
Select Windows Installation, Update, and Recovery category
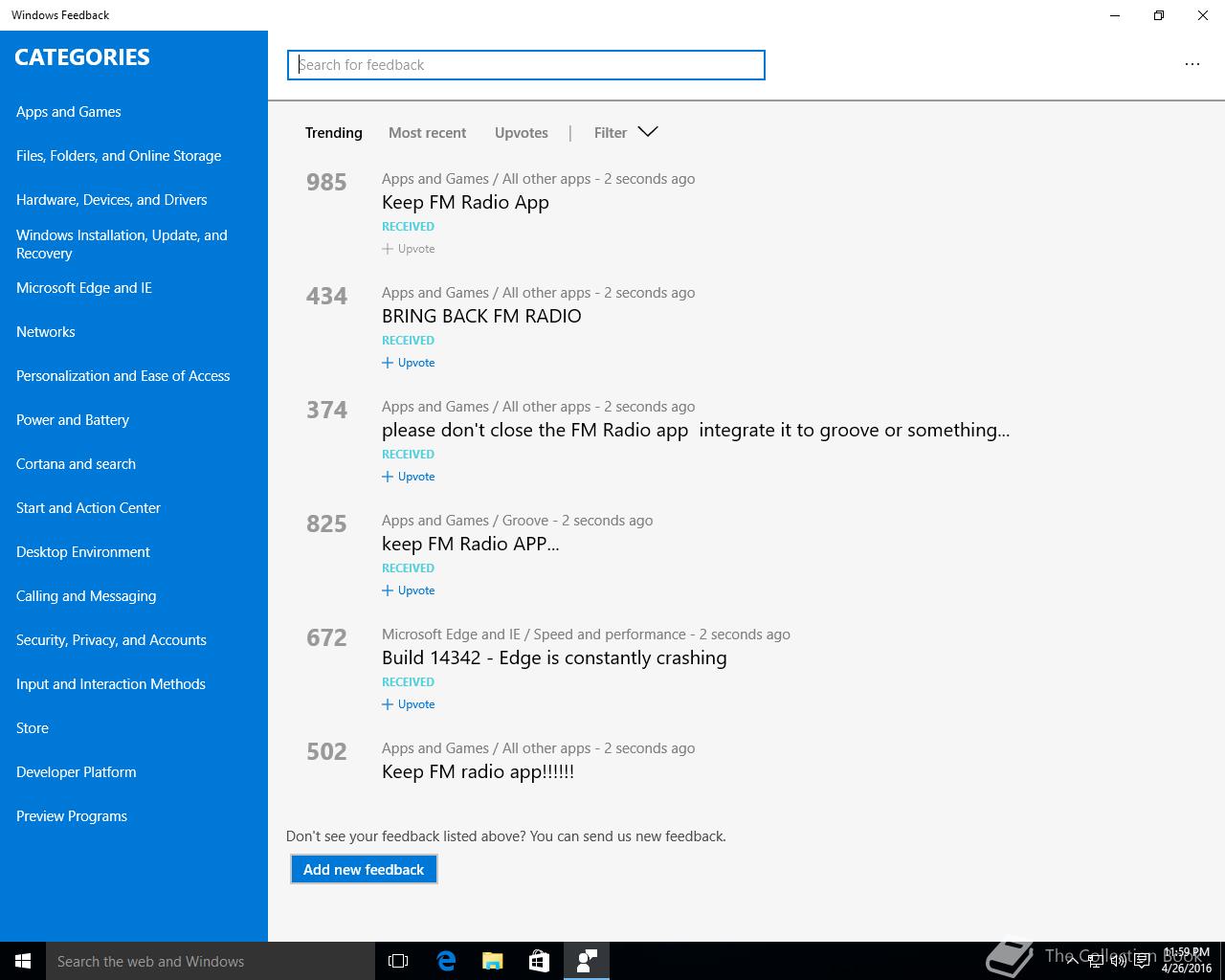pyautogui.click(x=122, y=244)
